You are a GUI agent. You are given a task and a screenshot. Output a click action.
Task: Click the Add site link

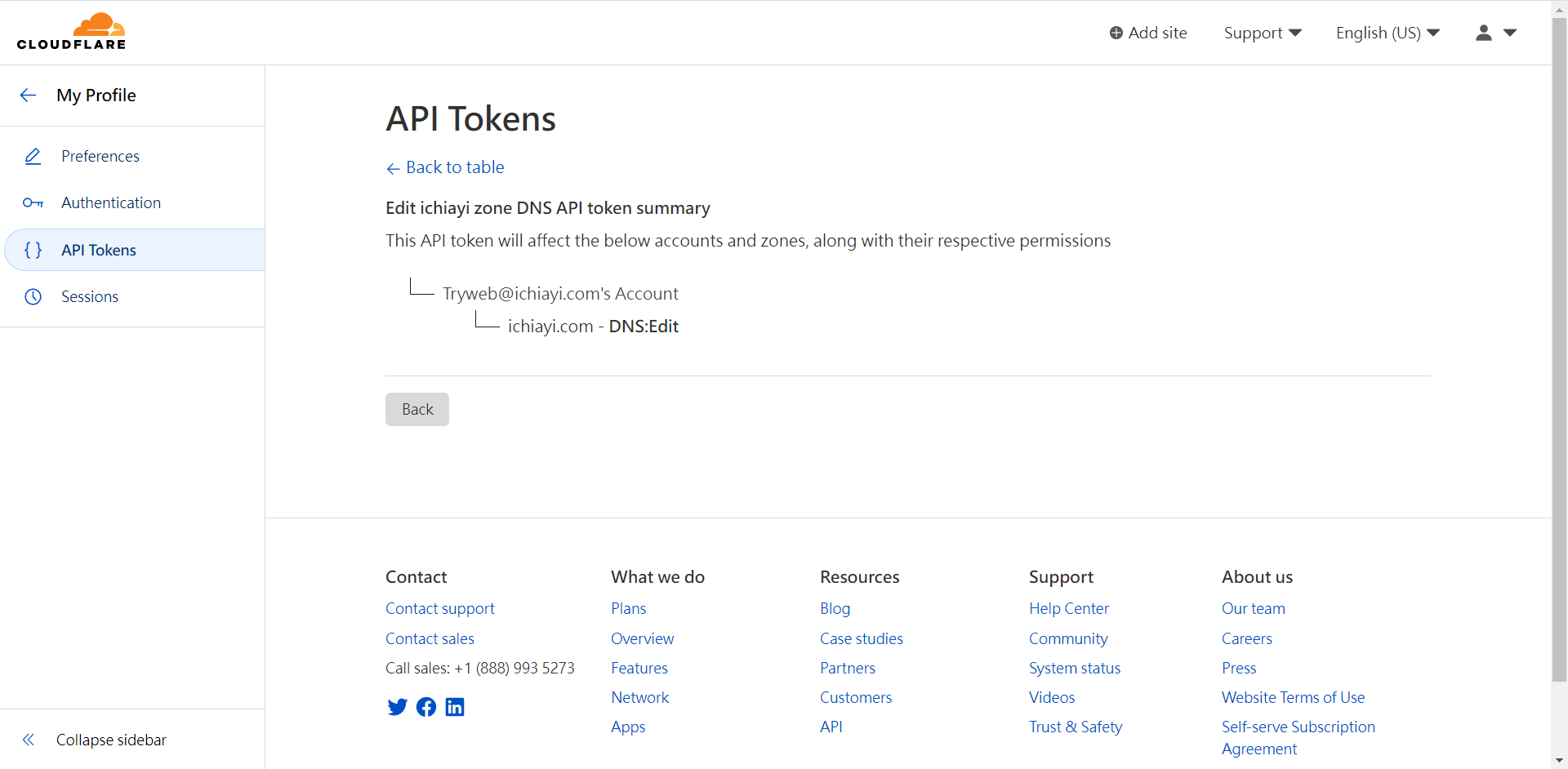(1148, 33)
